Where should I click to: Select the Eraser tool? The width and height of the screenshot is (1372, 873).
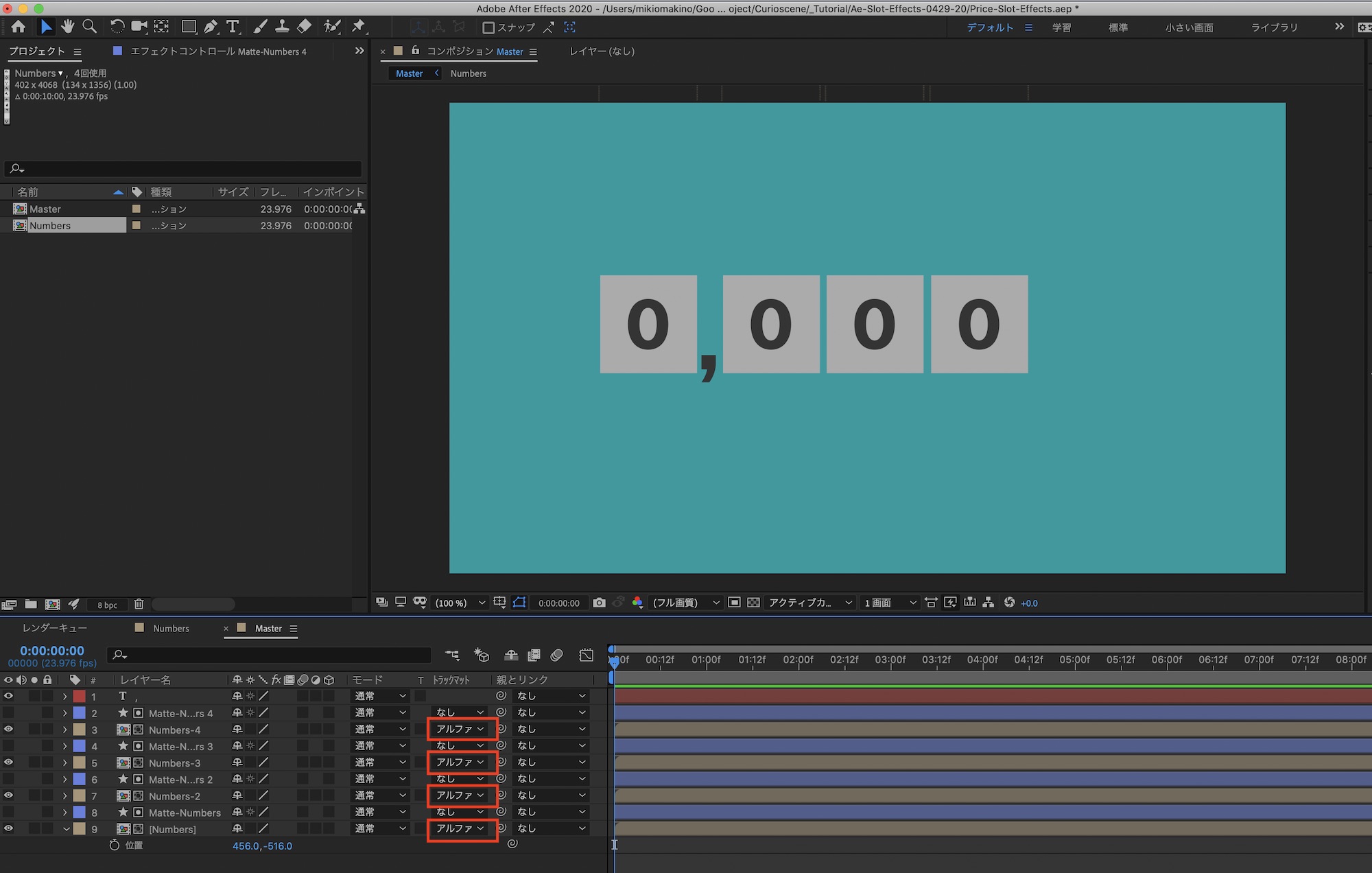tap(304, 27)
